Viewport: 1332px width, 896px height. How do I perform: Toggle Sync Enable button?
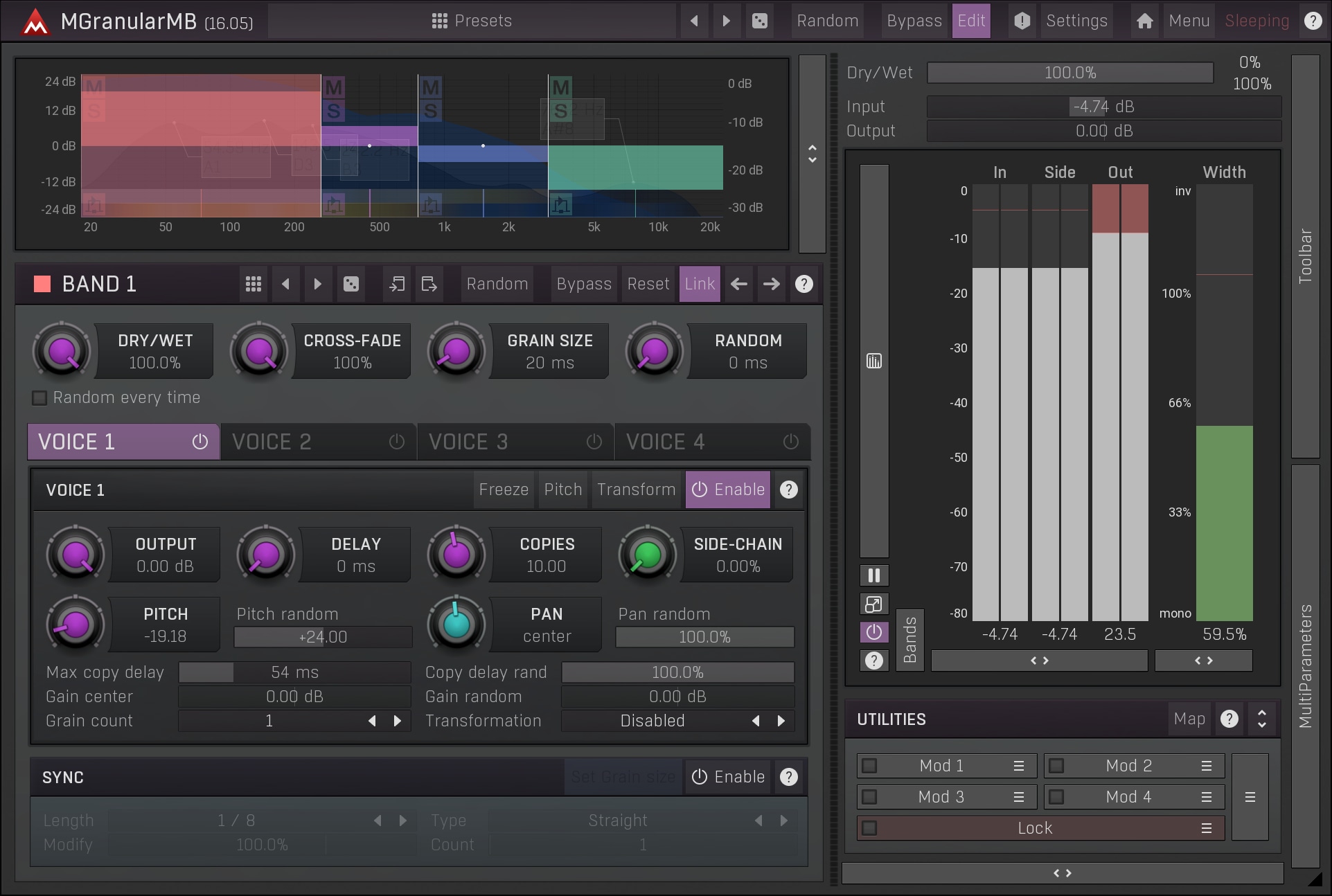point(727,777)
